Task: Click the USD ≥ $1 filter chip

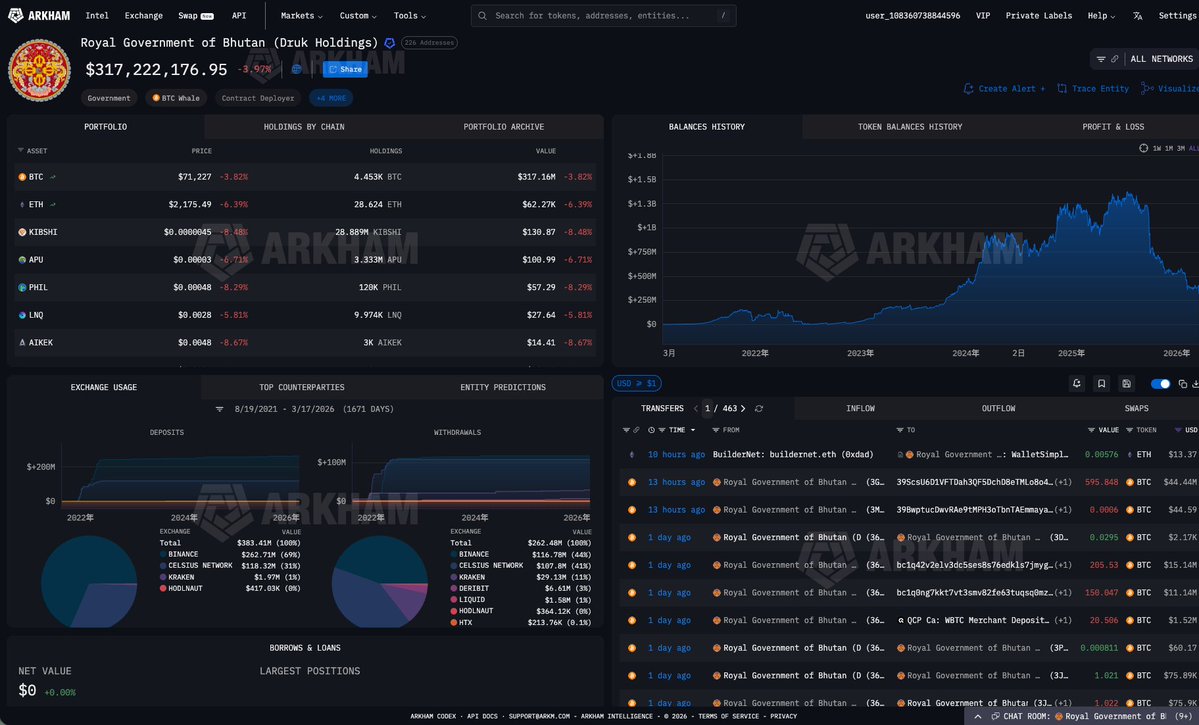Action: tap(636, 383)
